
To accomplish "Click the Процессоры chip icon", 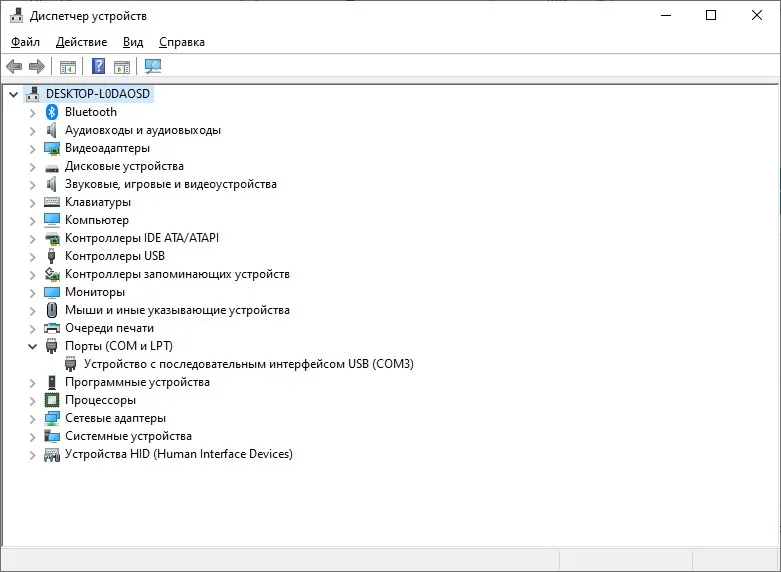I will coord(52,400).
